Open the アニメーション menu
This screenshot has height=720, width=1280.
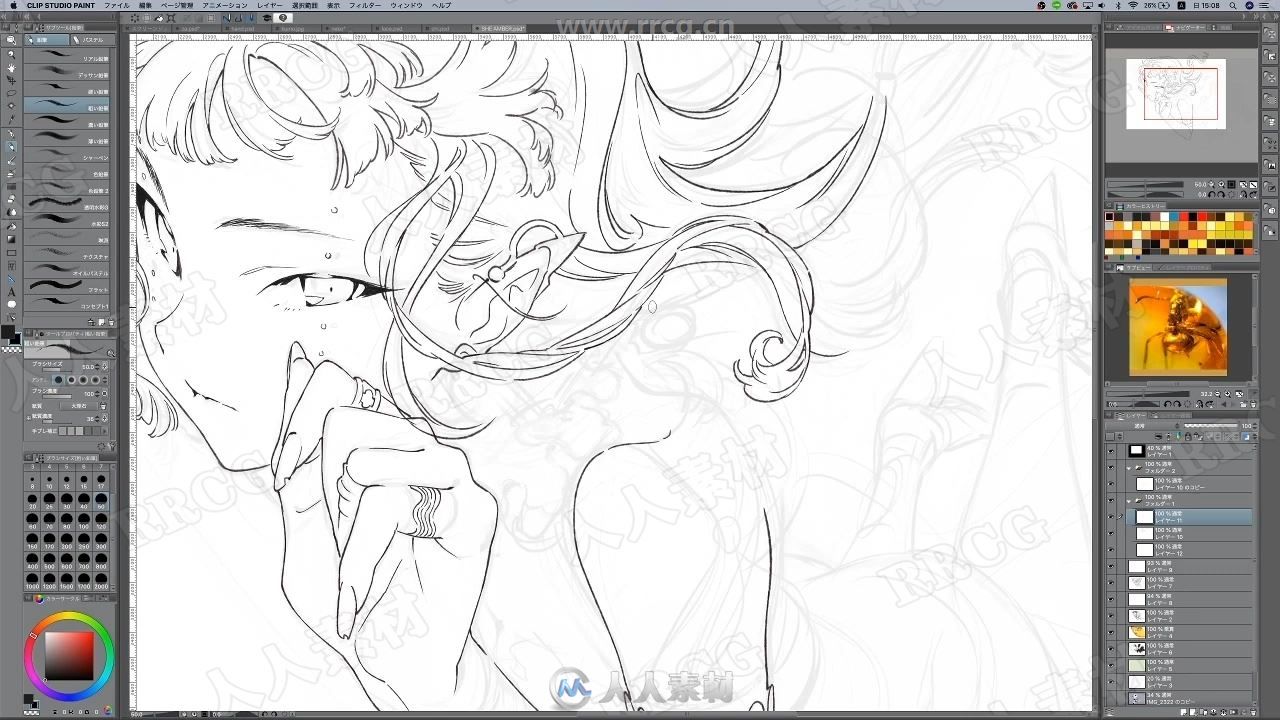click(225, 5)
